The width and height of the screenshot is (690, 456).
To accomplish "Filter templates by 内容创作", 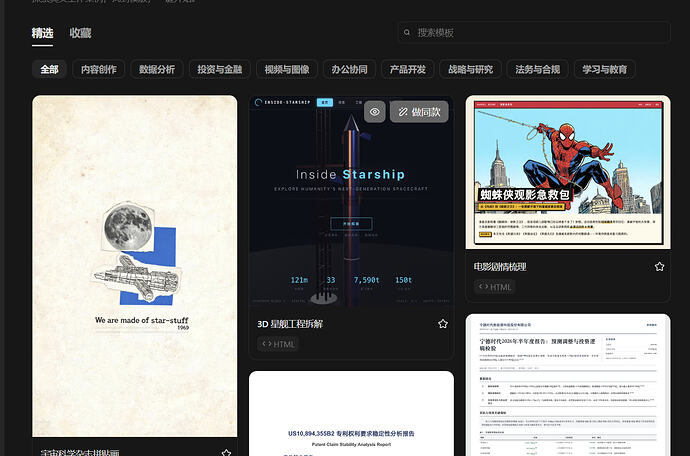I will tap(99, 70).
